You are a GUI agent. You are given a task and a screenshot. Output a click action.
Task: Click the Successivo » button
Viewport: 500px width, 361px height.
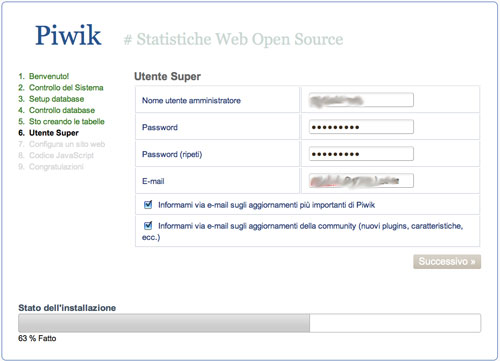click(447, 262)
